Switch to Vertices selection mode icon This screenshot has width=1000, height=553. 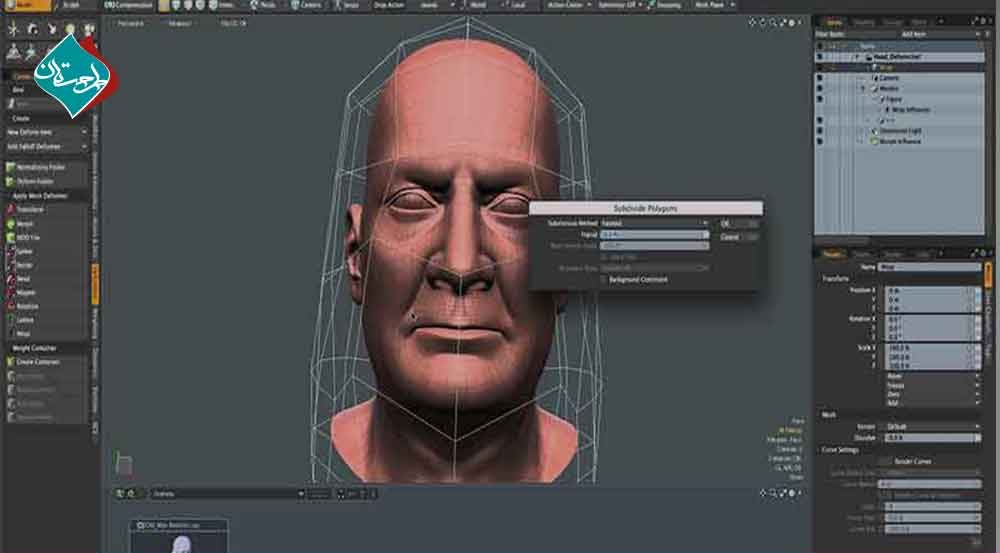pyautogui.click(x=176, y=5)
